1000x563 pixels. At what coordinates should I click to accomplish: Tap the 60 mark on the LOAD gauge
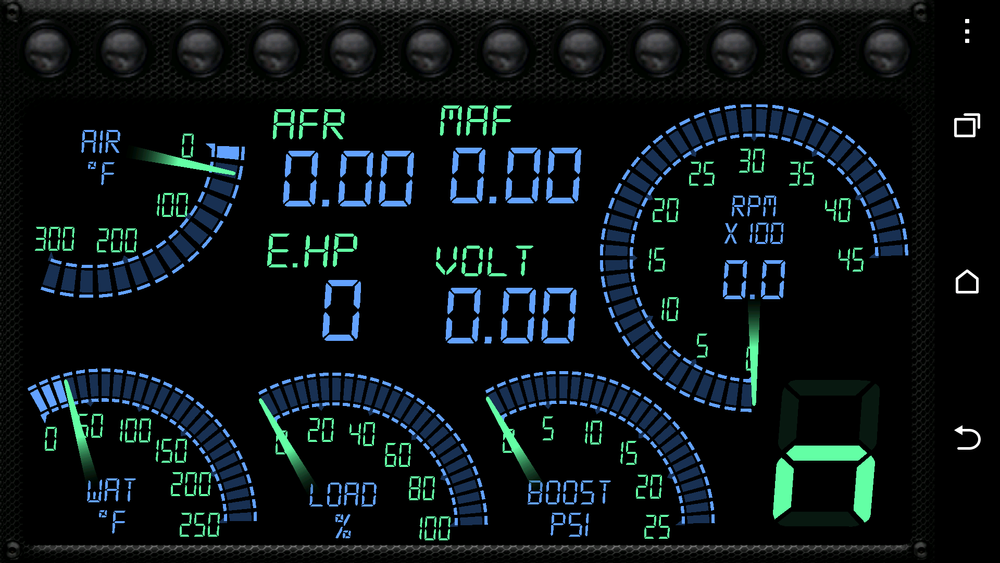[398, 455]
